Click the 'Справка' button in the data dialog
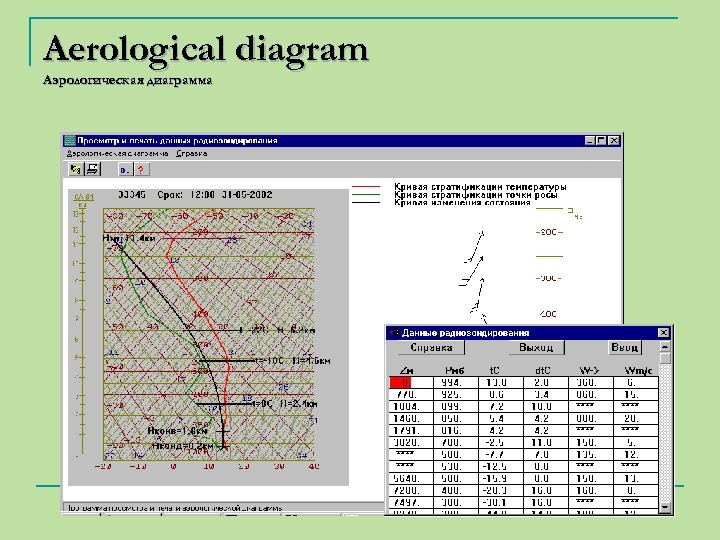 pyautogui.click(x=431, y=348)
